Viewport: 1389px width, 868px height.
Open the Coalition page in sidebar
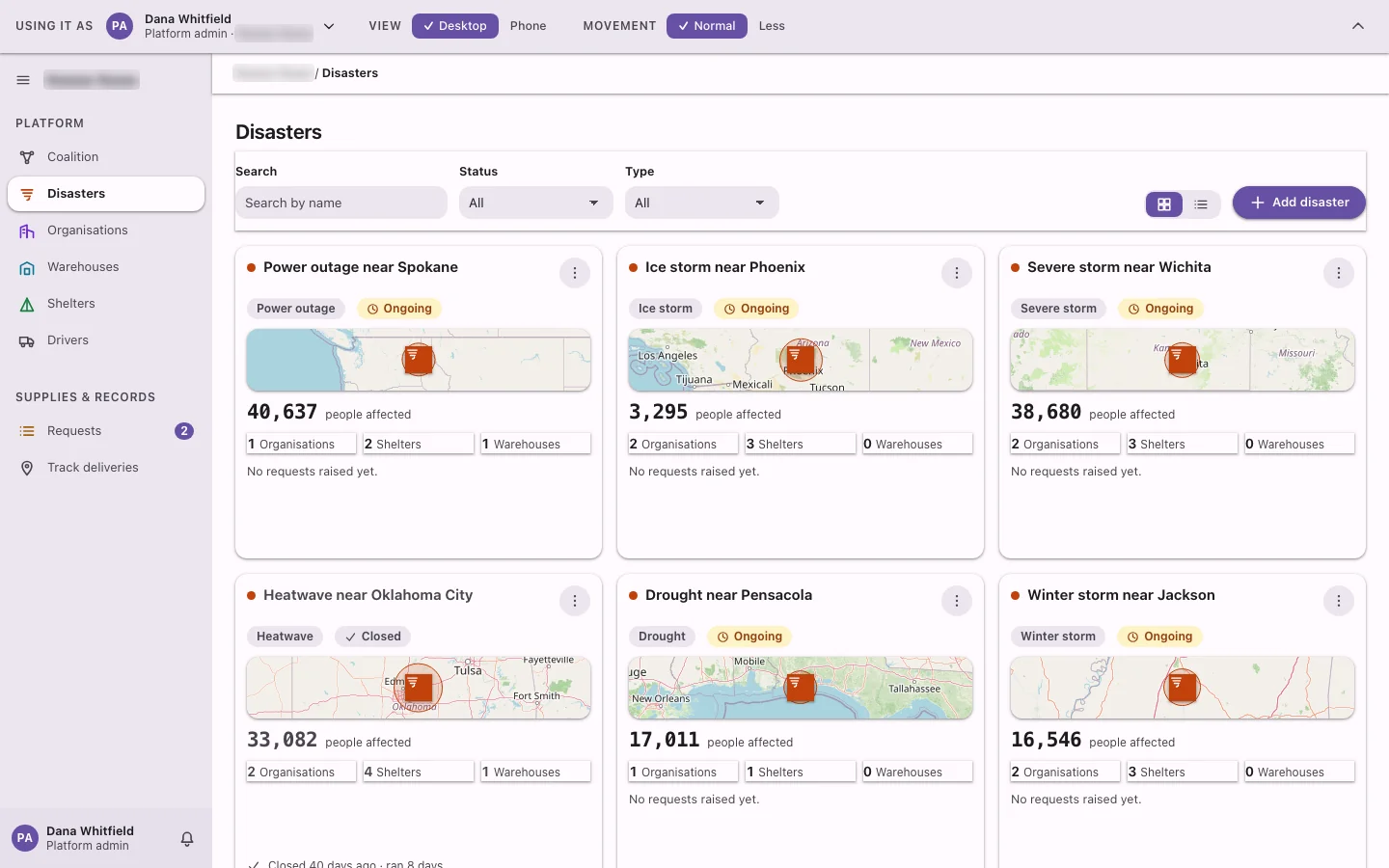[x=106, y=157]
